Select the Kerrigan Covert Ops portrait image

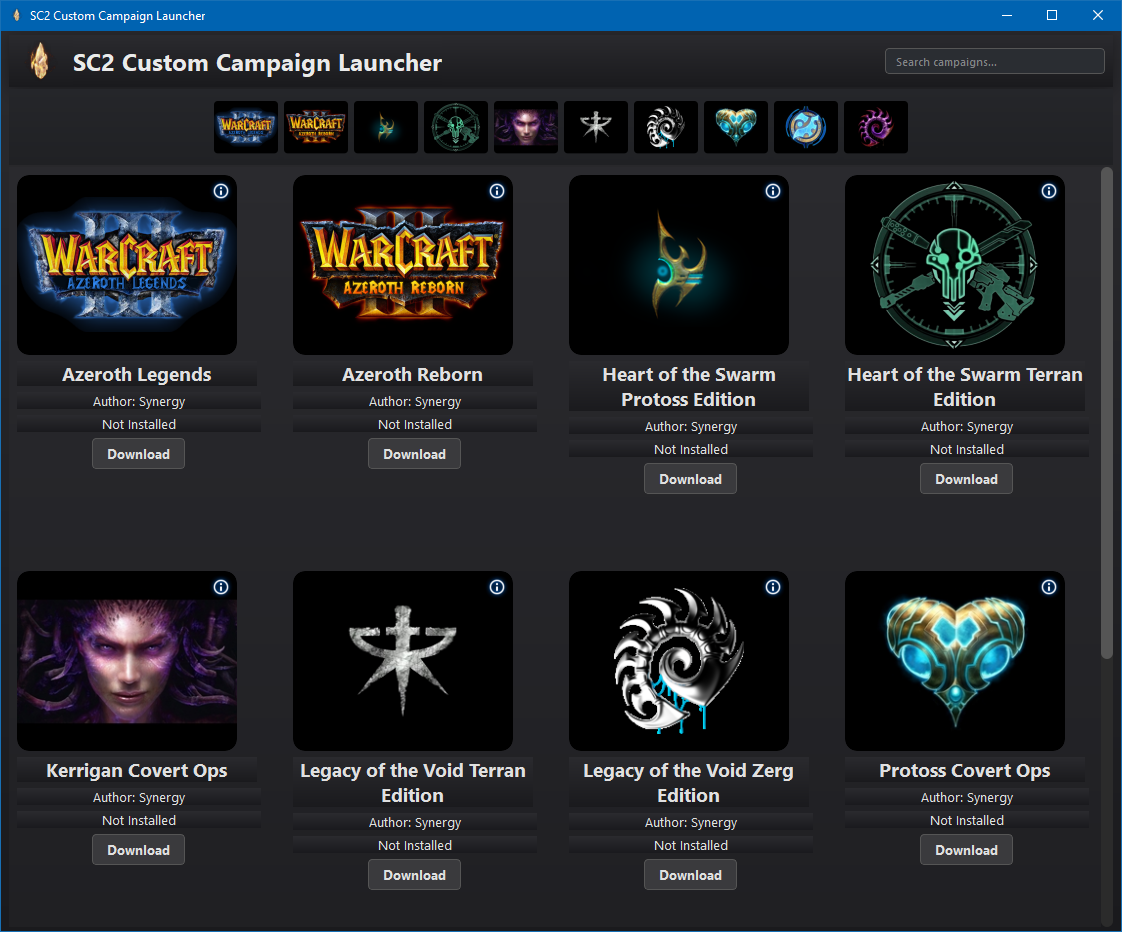127,661
